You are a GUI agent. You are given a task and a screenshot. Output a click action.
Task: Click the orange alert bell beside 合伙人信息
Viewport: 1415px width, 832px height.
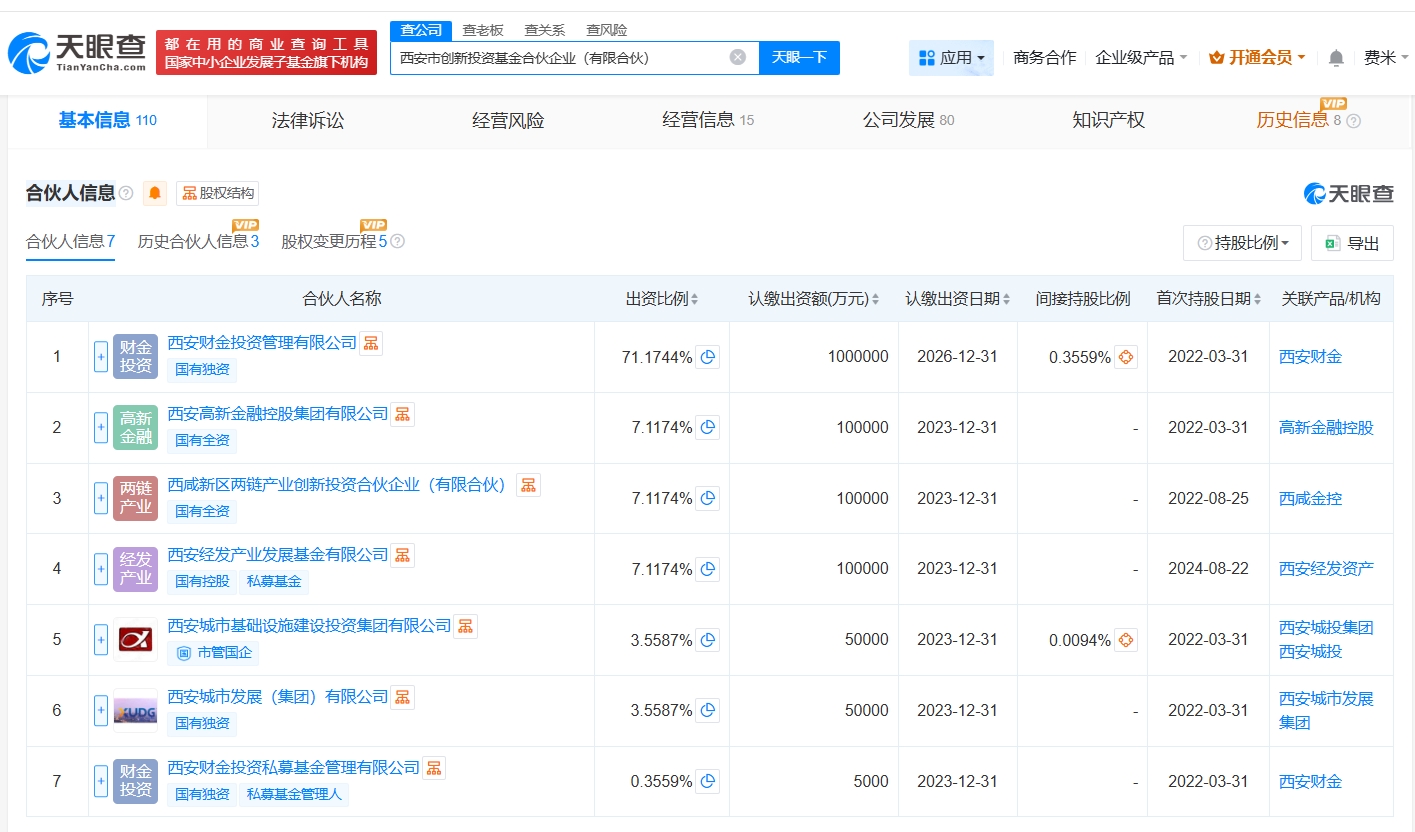click(155, 193)
